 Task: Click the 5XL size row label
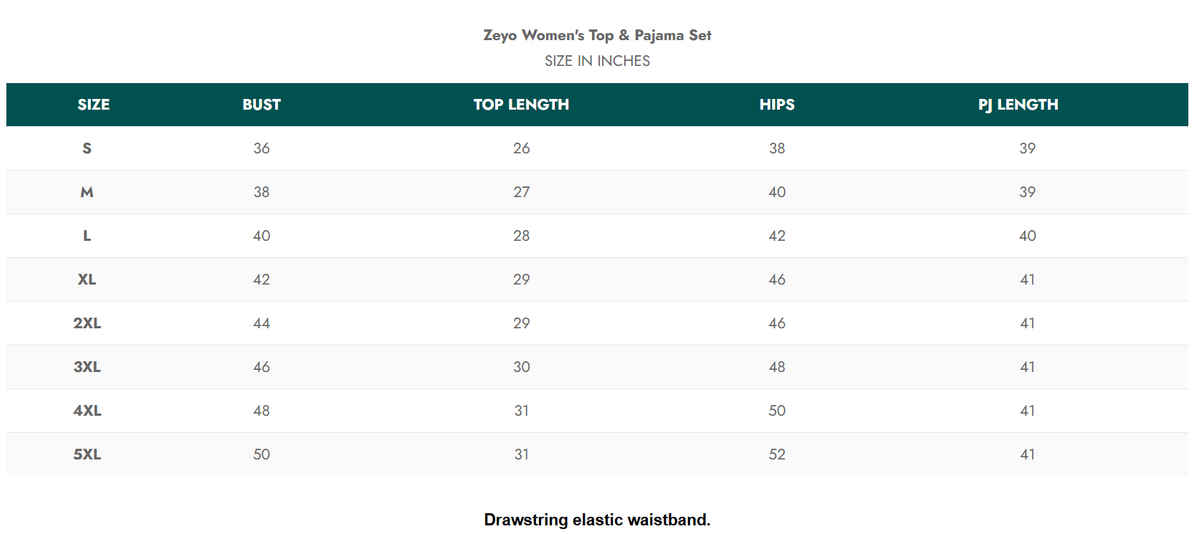87,455
